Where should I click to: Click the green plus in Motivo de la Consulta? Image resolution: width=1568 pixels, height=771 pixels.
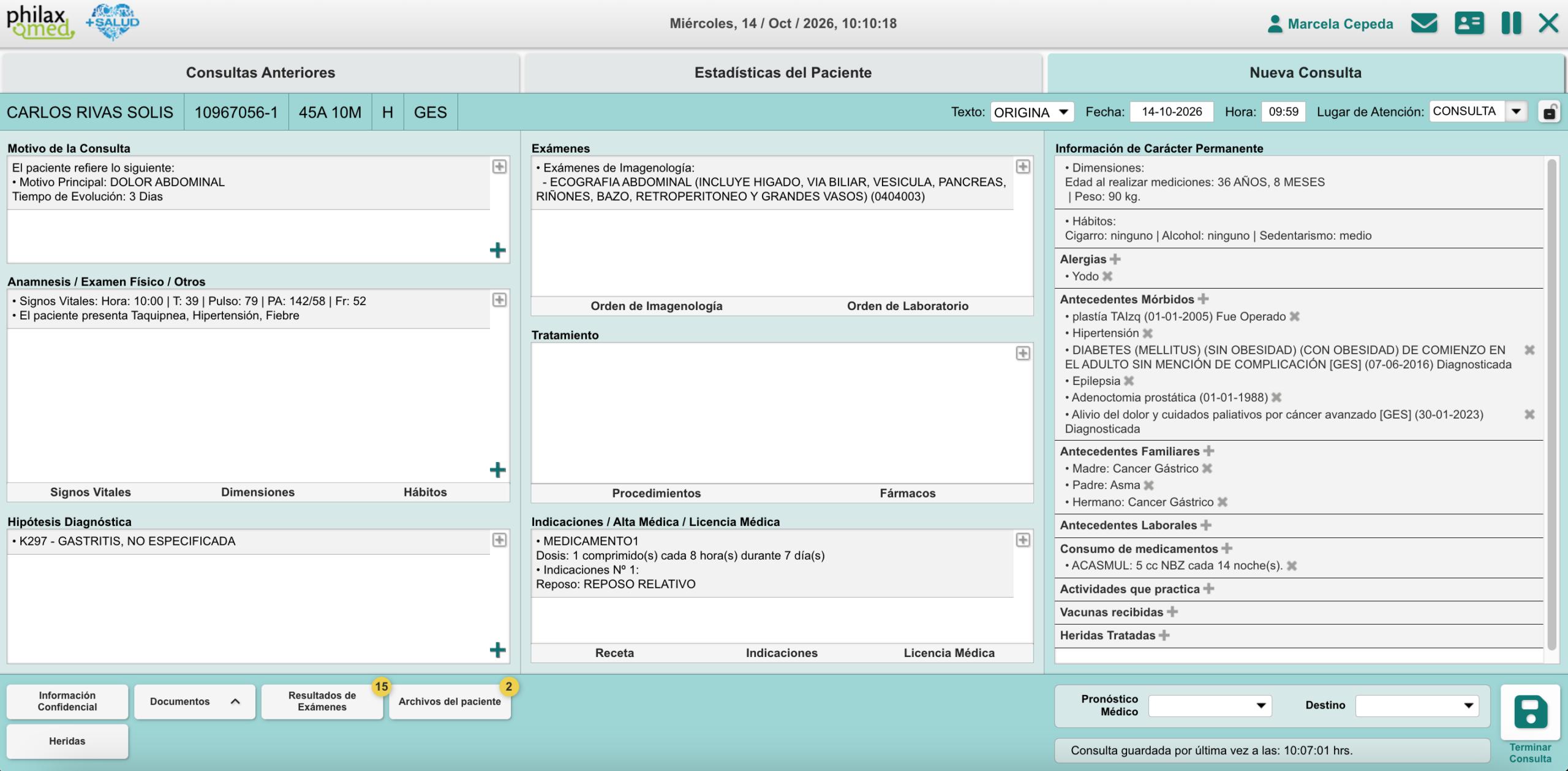click(497, 250)
